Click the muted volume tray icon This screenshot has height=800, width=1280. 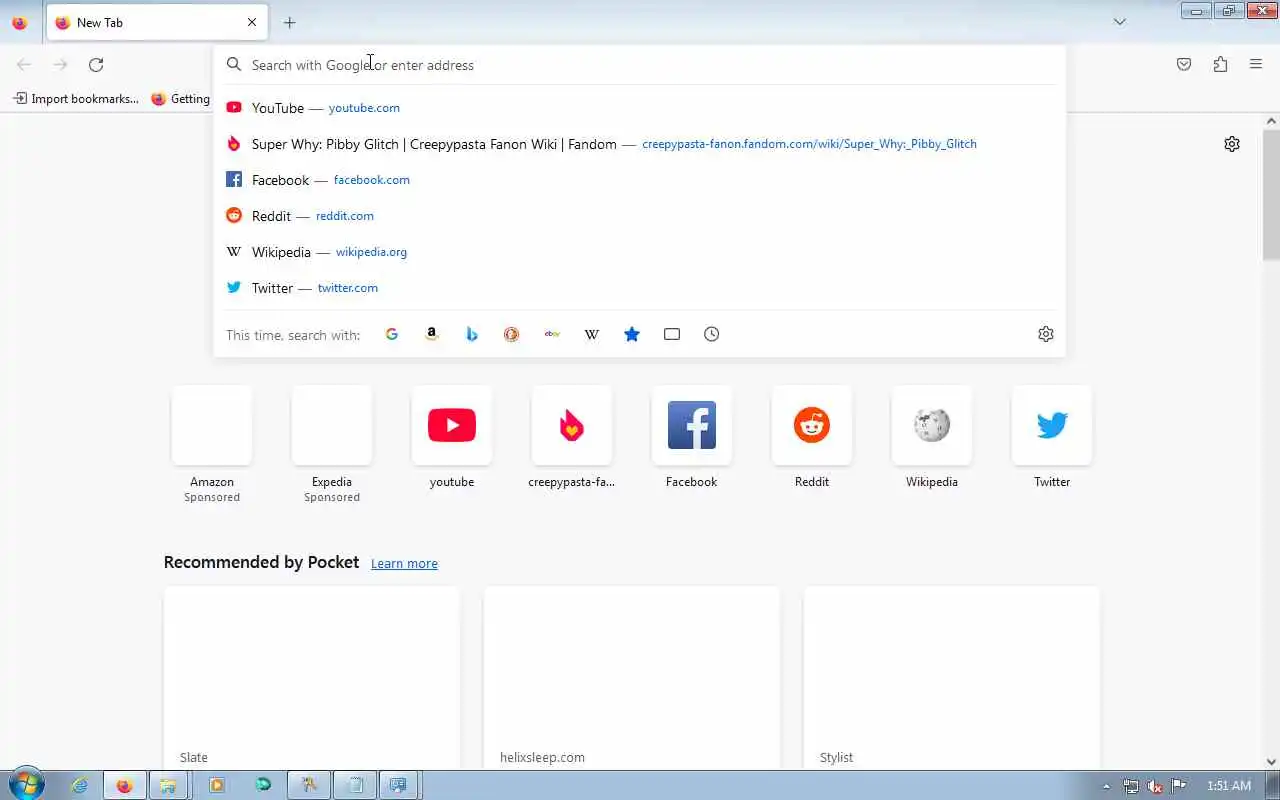click(x=1155, y=786)
